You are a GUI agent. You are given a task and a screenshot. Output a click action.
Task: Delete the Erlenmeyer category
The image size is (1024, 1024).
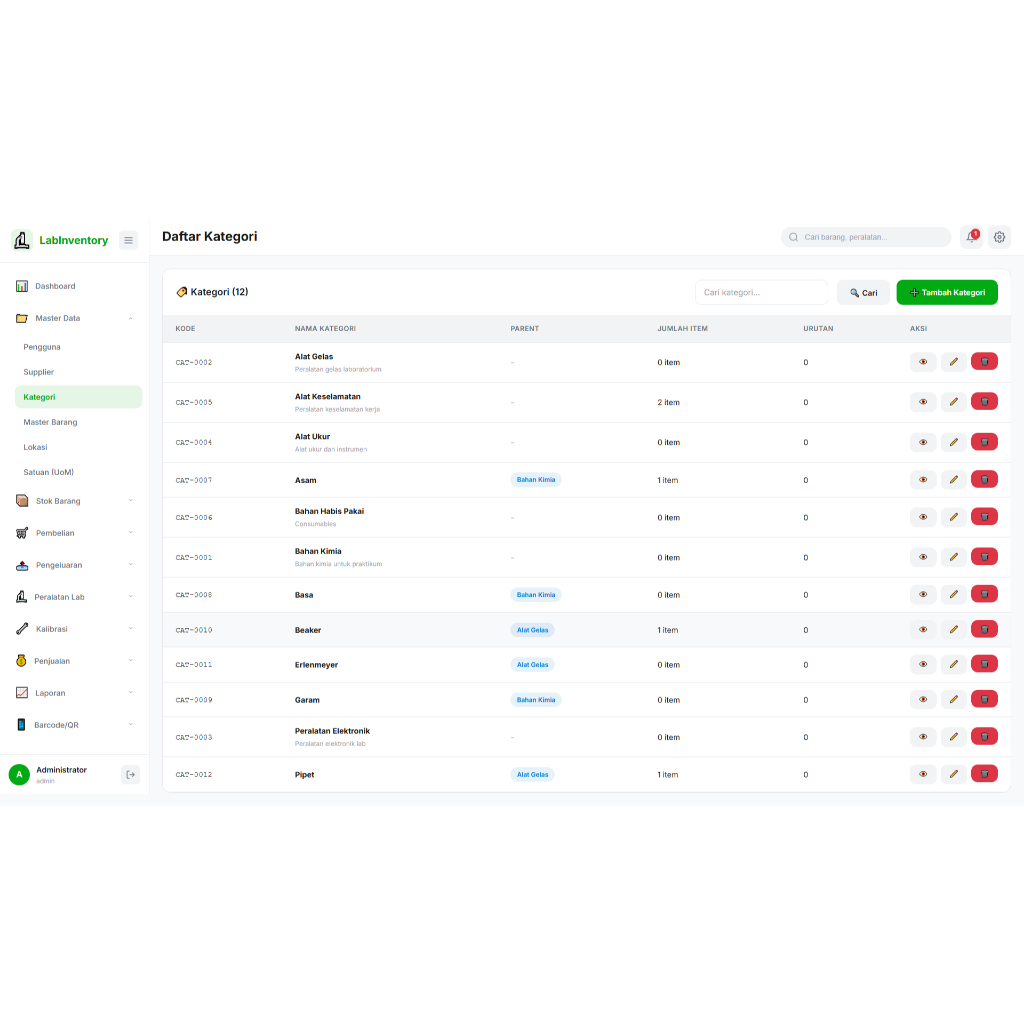pos(984,664)
